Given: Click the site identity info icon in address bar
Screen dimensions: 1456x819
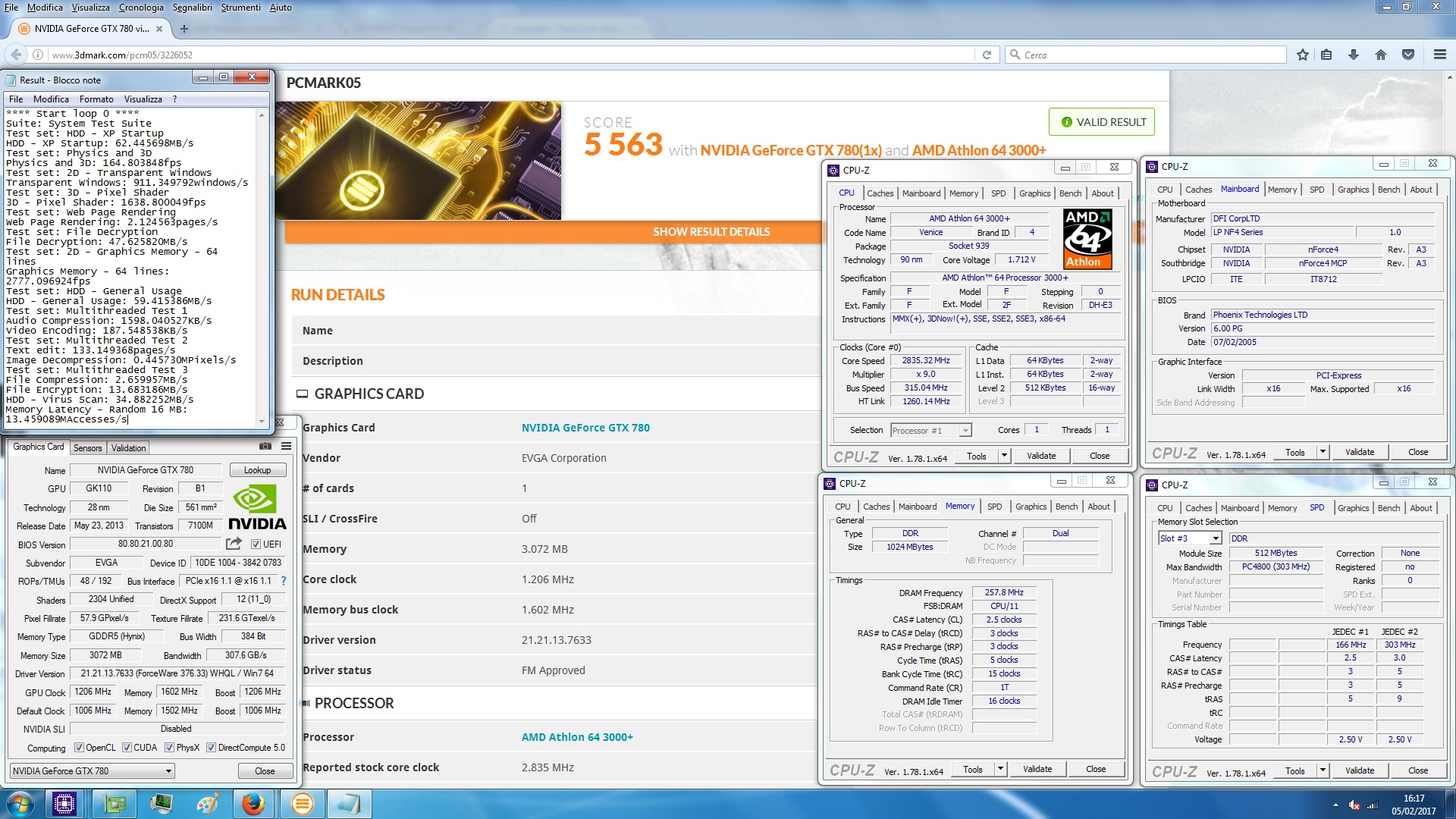Looking at the screenshot, I should (37, 55).
